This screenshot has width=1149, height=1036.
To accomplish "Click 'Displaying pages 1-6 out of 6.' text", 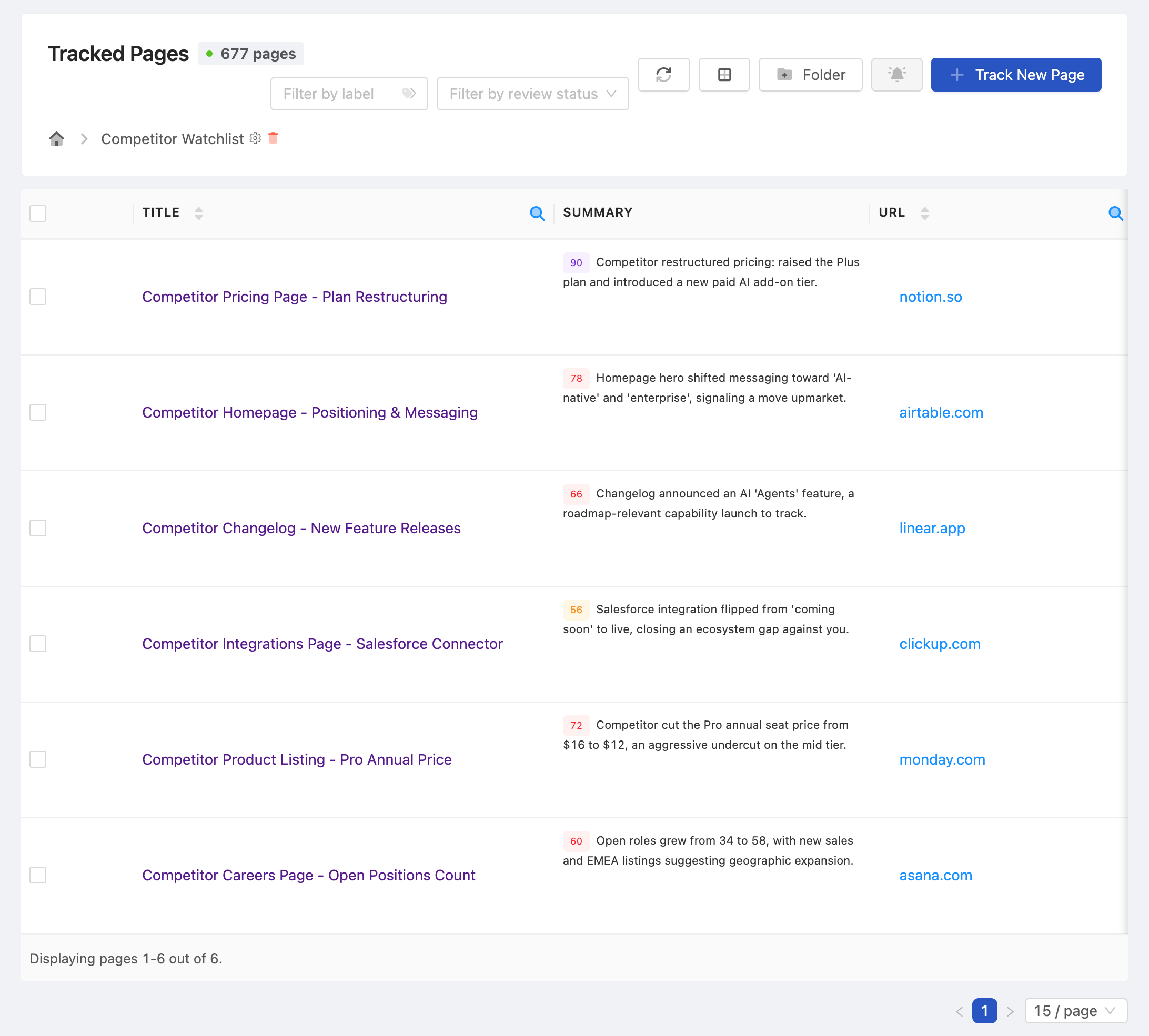I will [x=126, y=959].
